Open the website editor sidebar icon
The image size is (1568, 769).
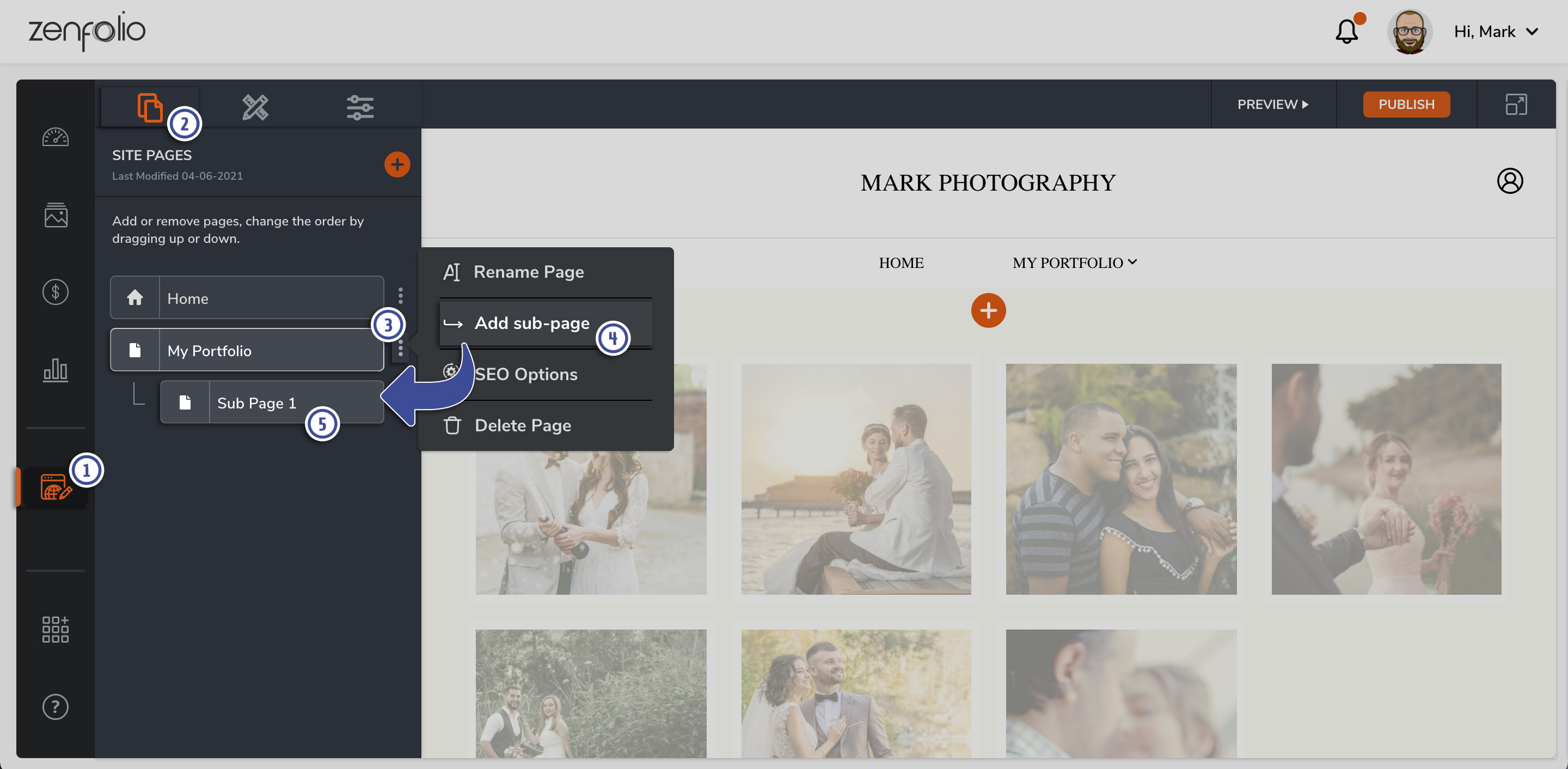tap(55, 487)
